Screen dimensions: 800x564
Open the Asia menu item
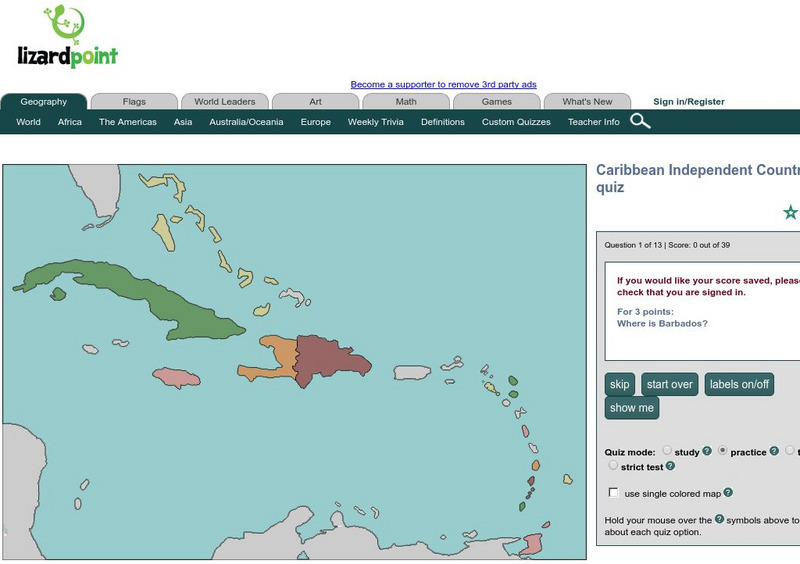(183, 122)
